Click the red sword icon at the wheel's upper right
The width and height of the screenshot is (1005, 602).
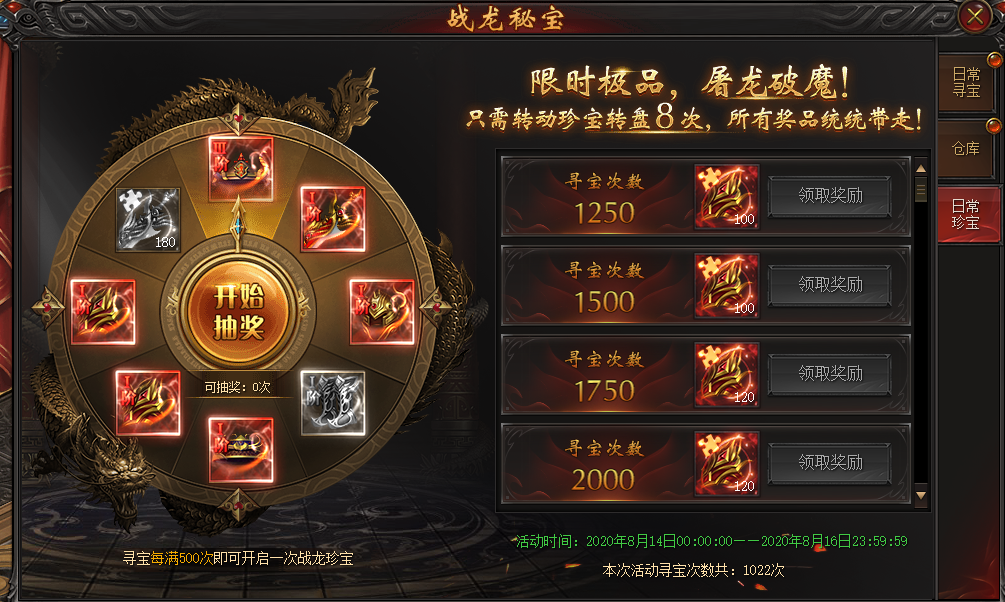[333, 219]
